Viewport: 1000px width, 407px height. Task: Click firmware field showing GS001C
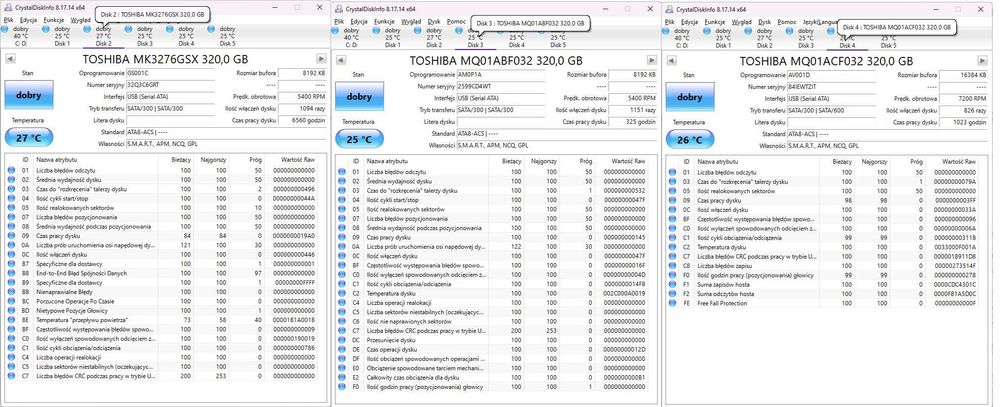tap(170, 73)
